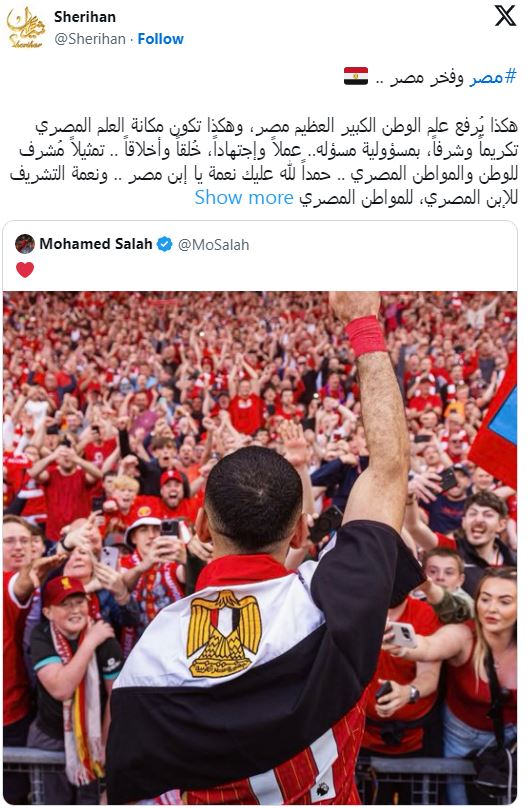The width and height of the screenshot is (531, 808).
Task: Open Mohamed Salah's small profile picture
Action: 25,244
